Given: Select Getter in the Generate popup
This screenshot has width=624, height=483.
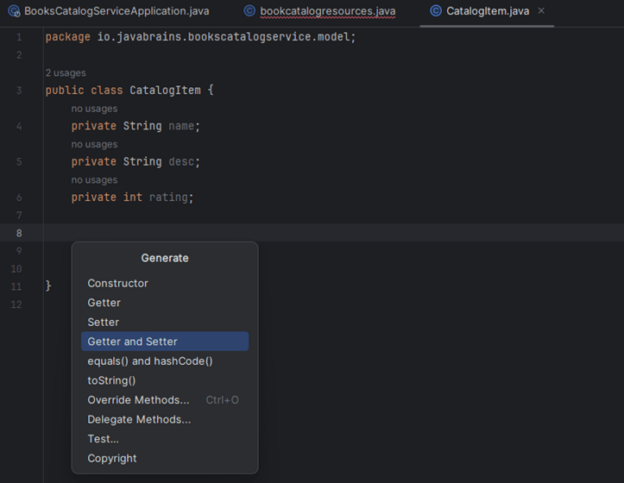Looking at the screenshot, I should click(104, 303).
